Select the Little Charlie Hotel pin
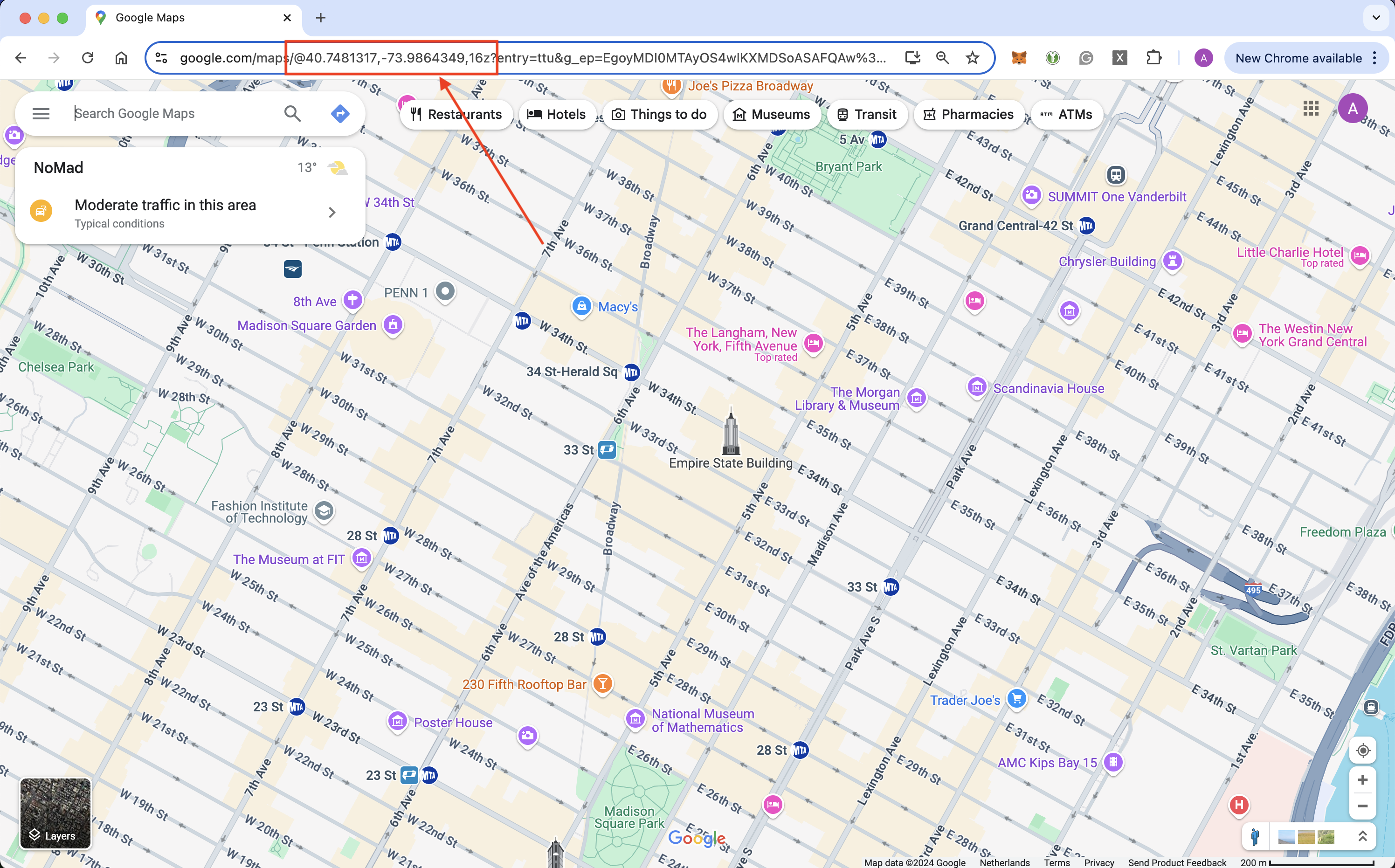 (1360, 255)
